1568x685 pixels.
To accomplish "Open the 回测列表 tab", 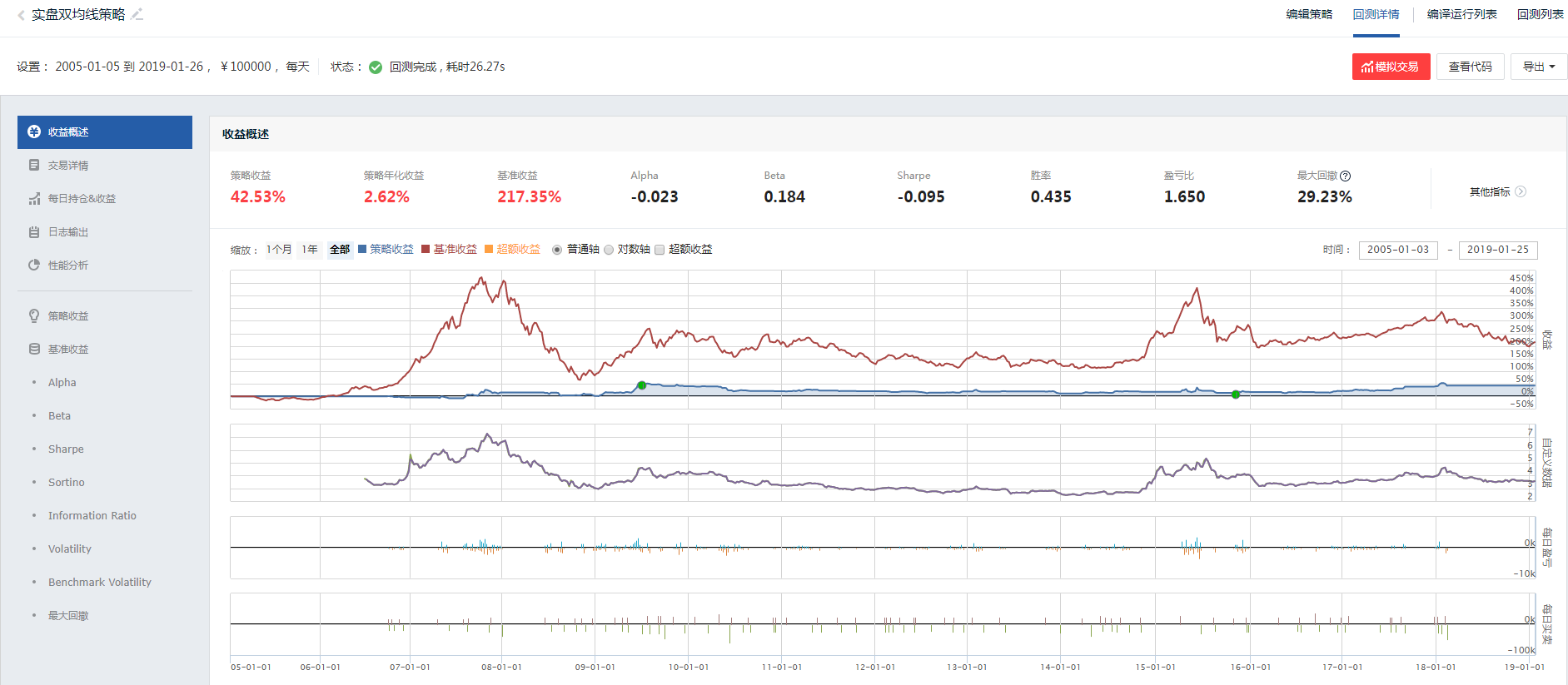I will coord(1541,14).
